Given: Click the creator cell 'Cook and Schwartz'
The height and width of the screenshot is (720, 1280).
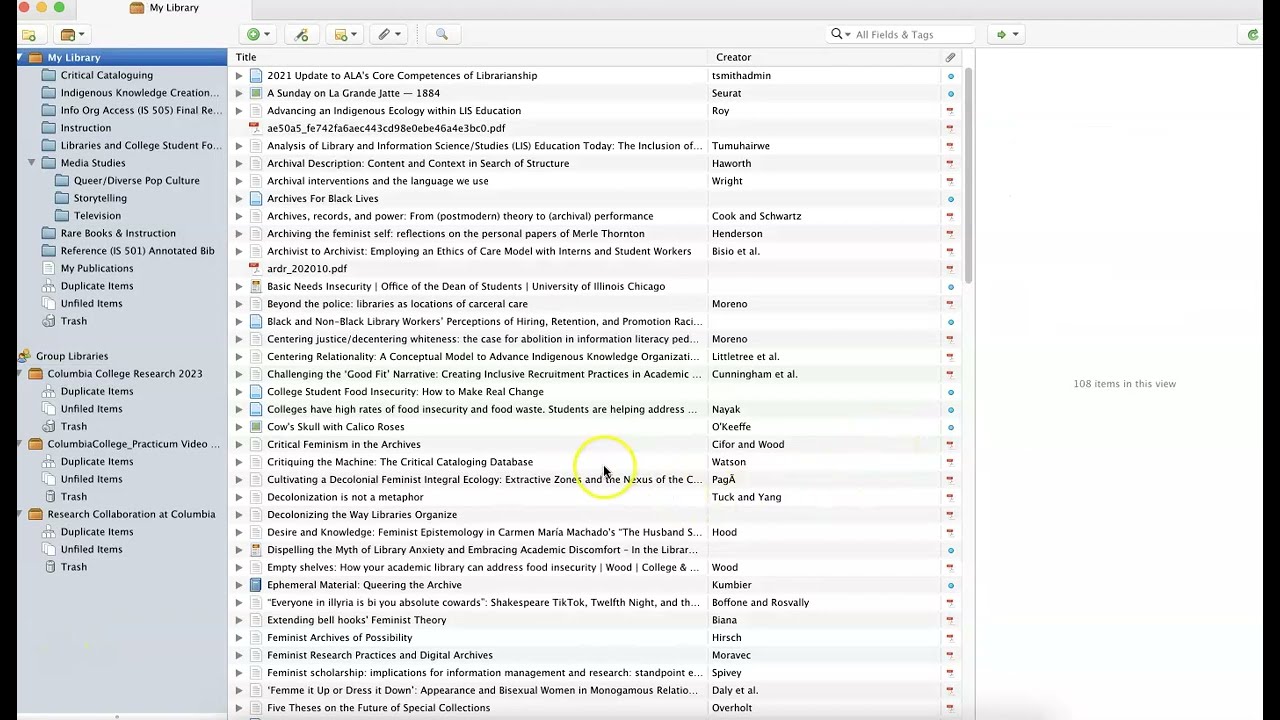Looking at the screenshot, I should pyautogui.click(x=756, y=216).
